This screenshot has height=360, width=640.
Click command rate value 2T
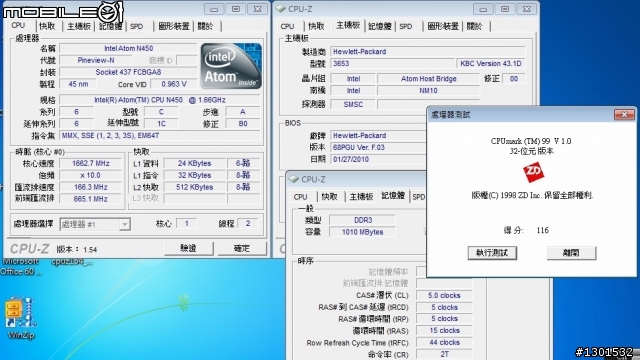444,354
